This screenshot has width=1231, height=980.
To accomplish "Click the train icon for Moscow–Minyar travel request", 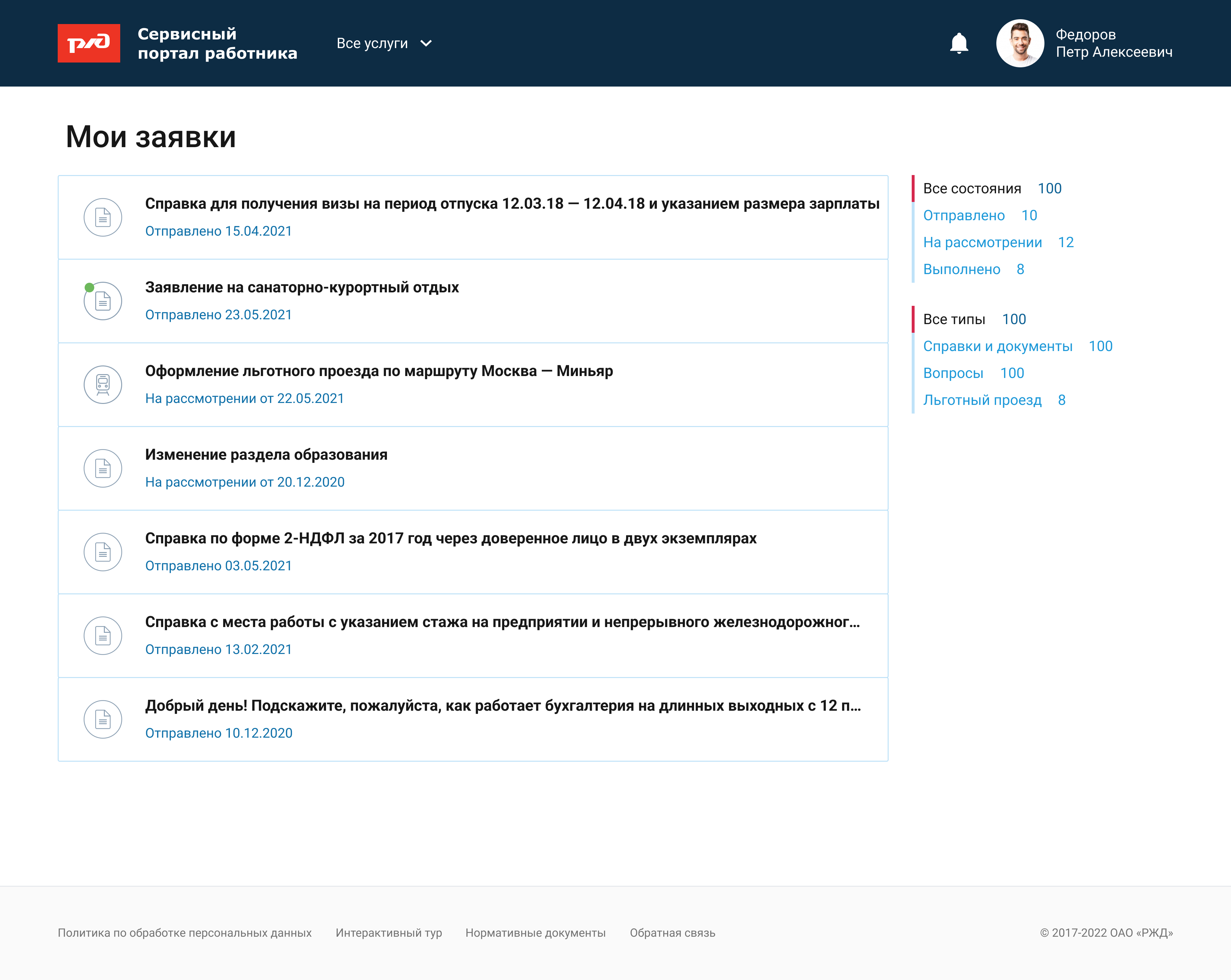I will click(103, 384).
